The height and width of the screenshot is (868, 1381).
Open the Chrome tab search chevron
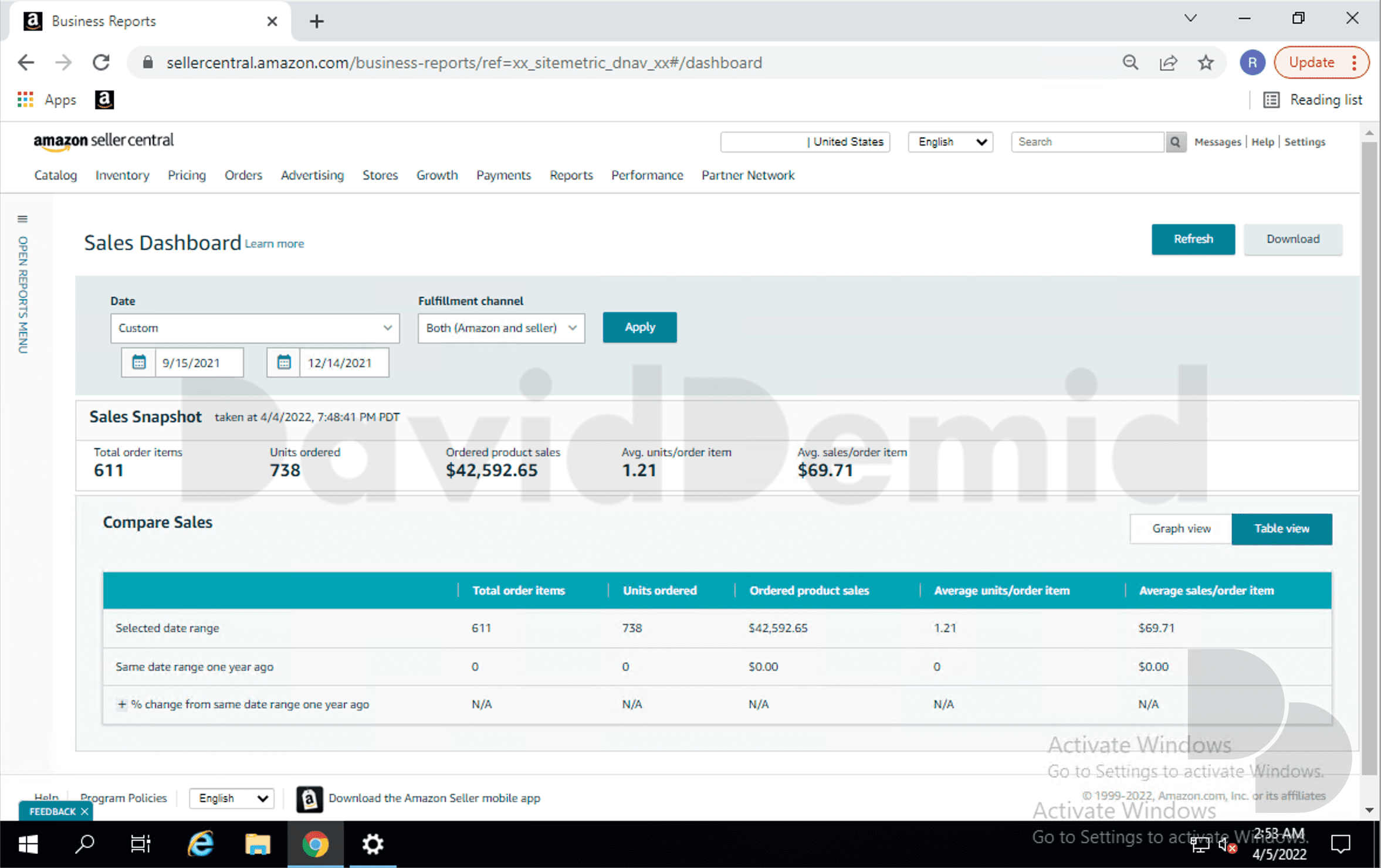click(x=1190, y=19)
